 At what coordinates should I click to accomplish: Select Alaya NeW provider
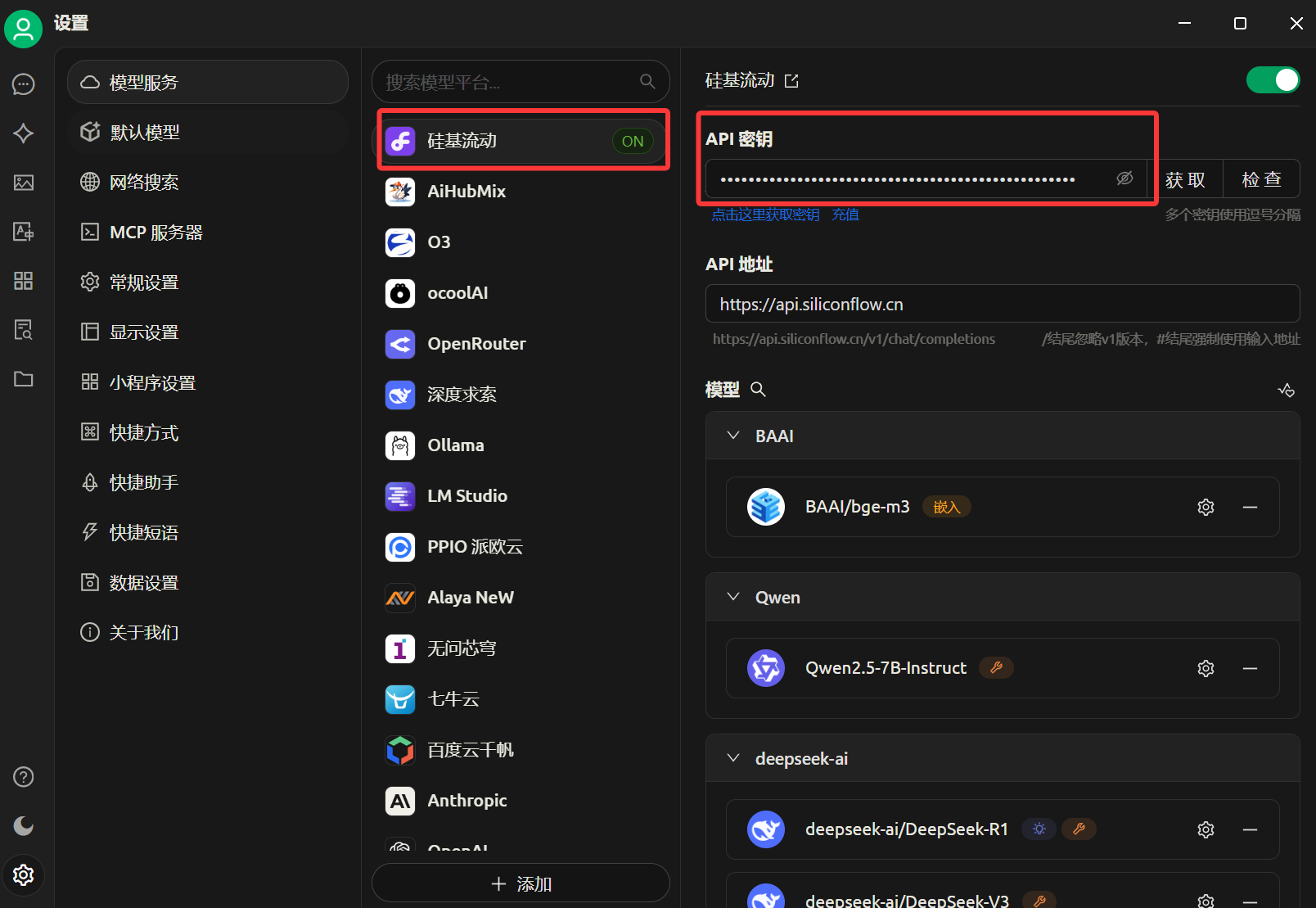521,598
